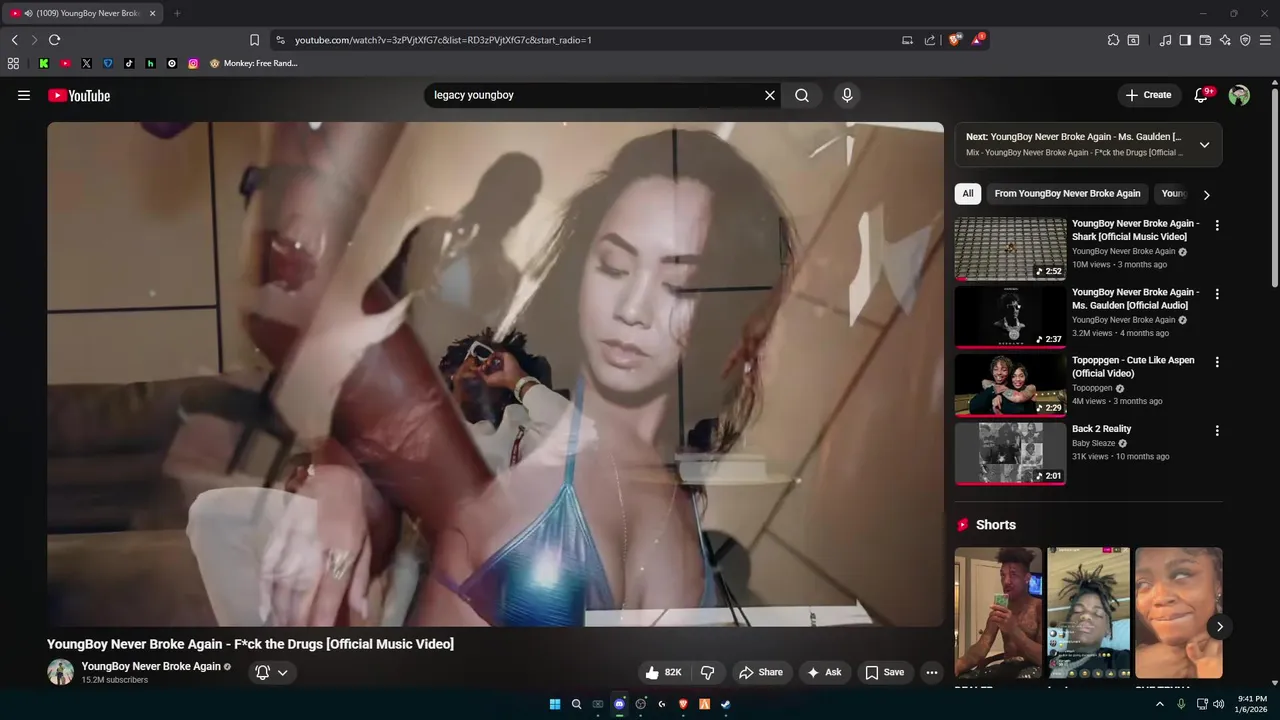Go to the YouTube home logo
This screenshot has height=720, width=1280.
(x=79, y=95)
